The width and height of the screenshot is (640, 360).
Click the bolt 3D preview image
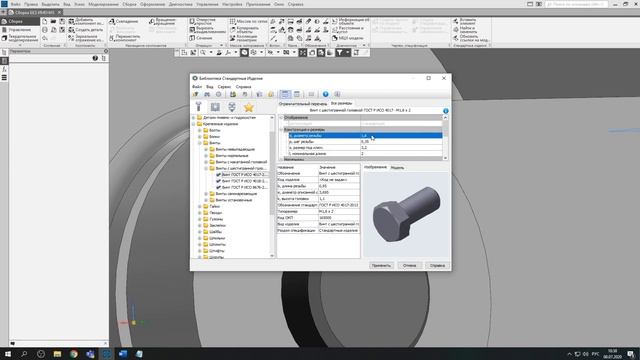pos(407,215)
